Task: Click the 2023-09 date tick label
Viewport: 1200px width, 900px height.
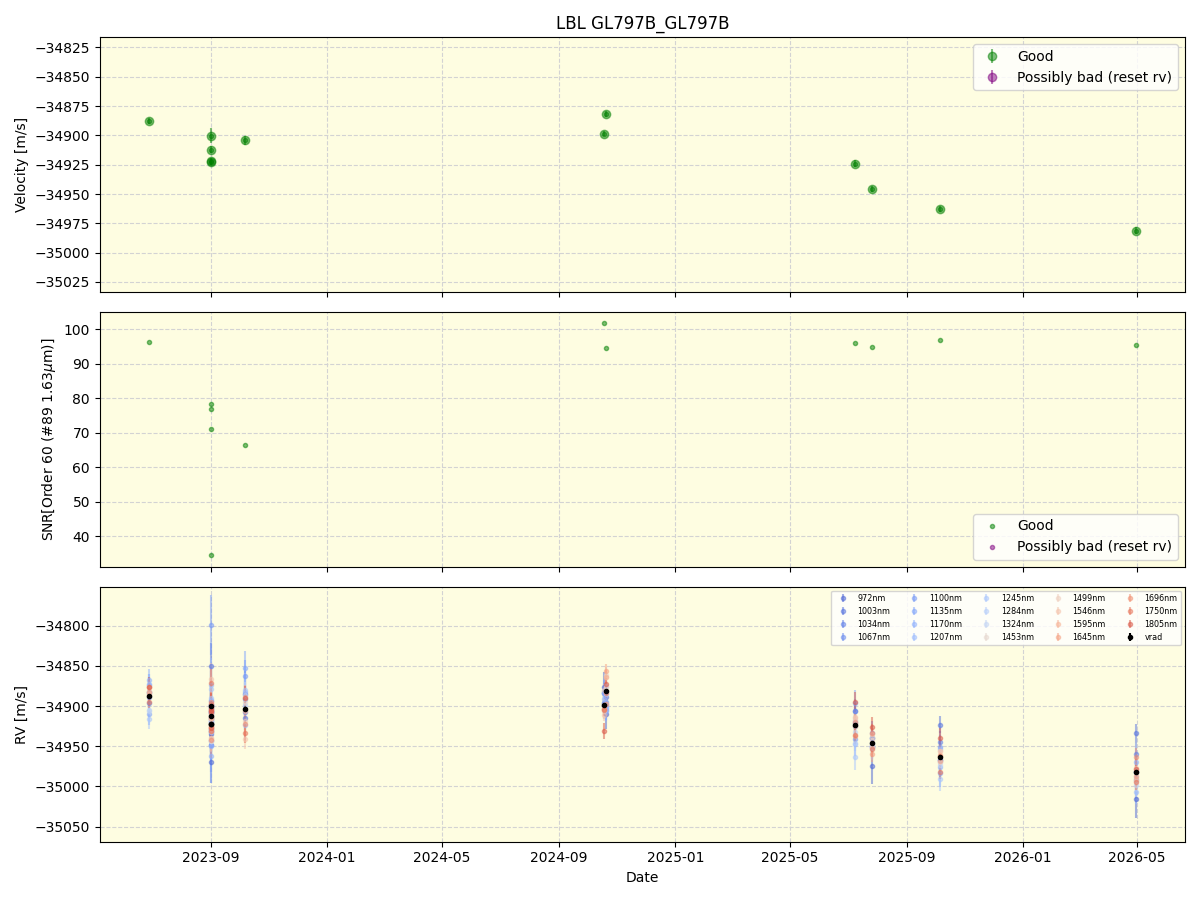Action: click(211, 857)
